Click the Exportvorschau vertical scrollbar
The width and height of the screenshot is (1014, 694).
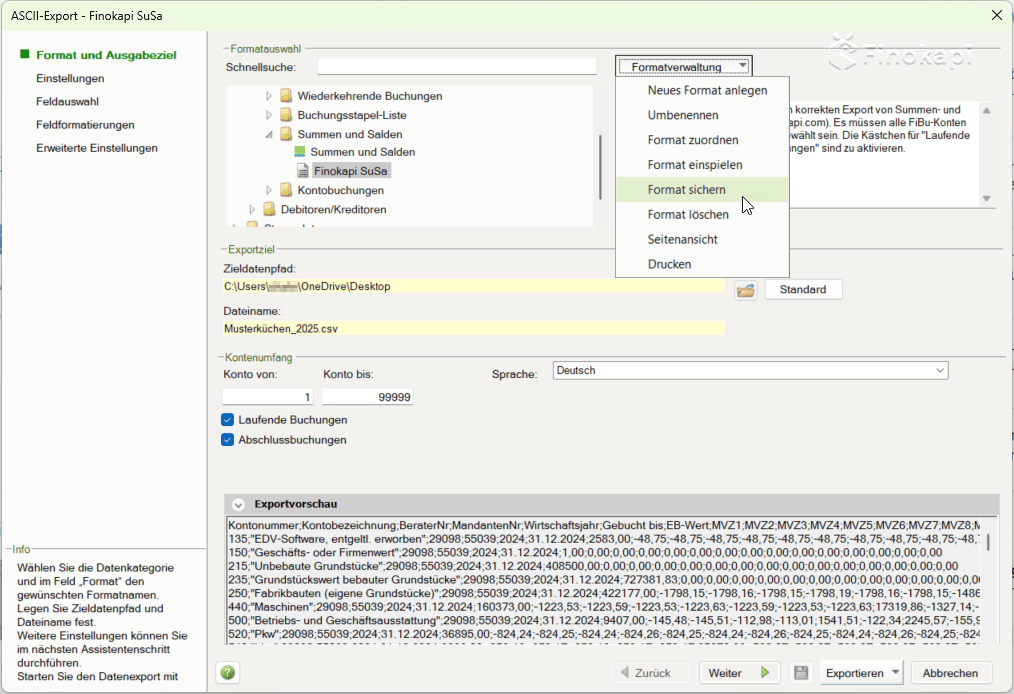(987, 542)
